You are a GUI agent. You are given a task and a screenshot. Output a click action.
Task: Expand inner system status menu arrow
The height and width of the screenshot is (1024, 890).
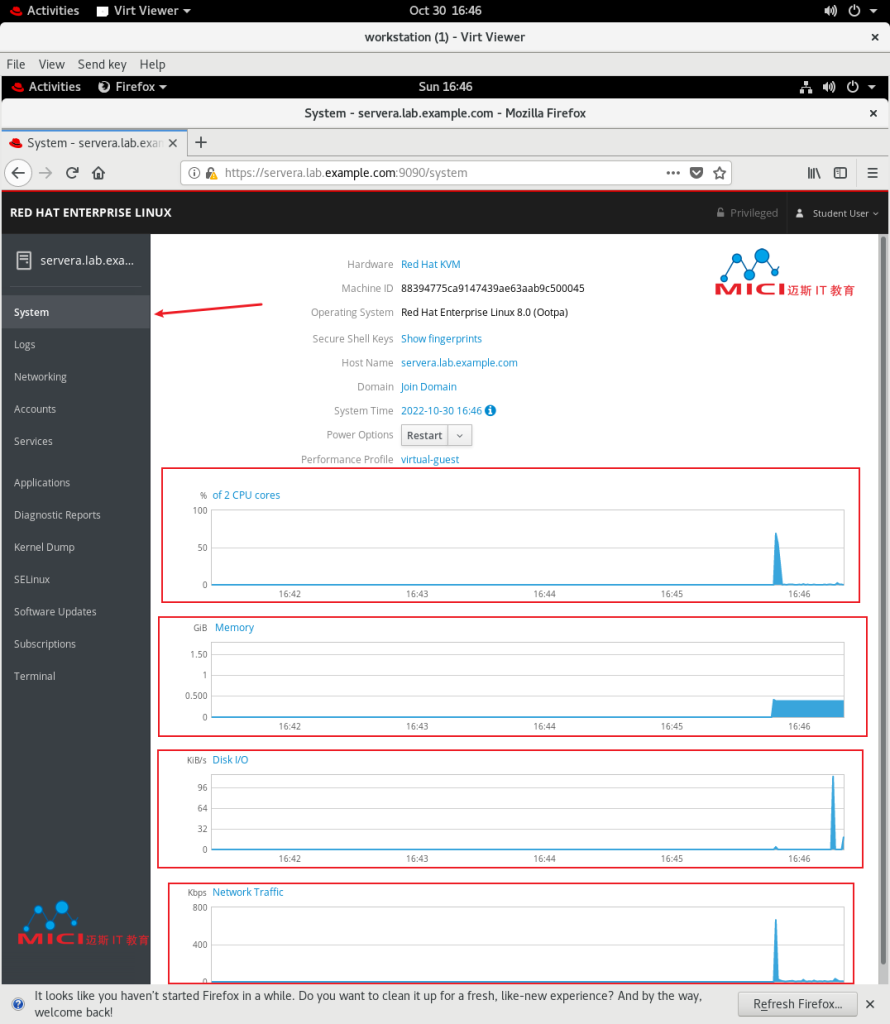point(872,87)
